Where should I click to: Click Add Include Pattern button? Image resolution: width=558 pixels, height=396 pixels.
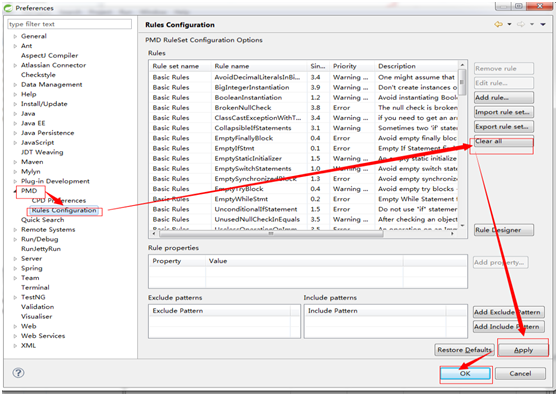click(x=509, y=327)
